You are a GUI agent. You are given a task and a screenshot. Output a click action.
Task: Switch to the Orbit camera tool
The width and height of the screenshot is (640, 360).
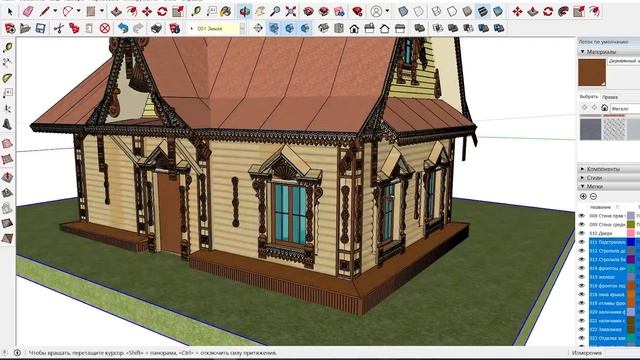click(244, 11)
